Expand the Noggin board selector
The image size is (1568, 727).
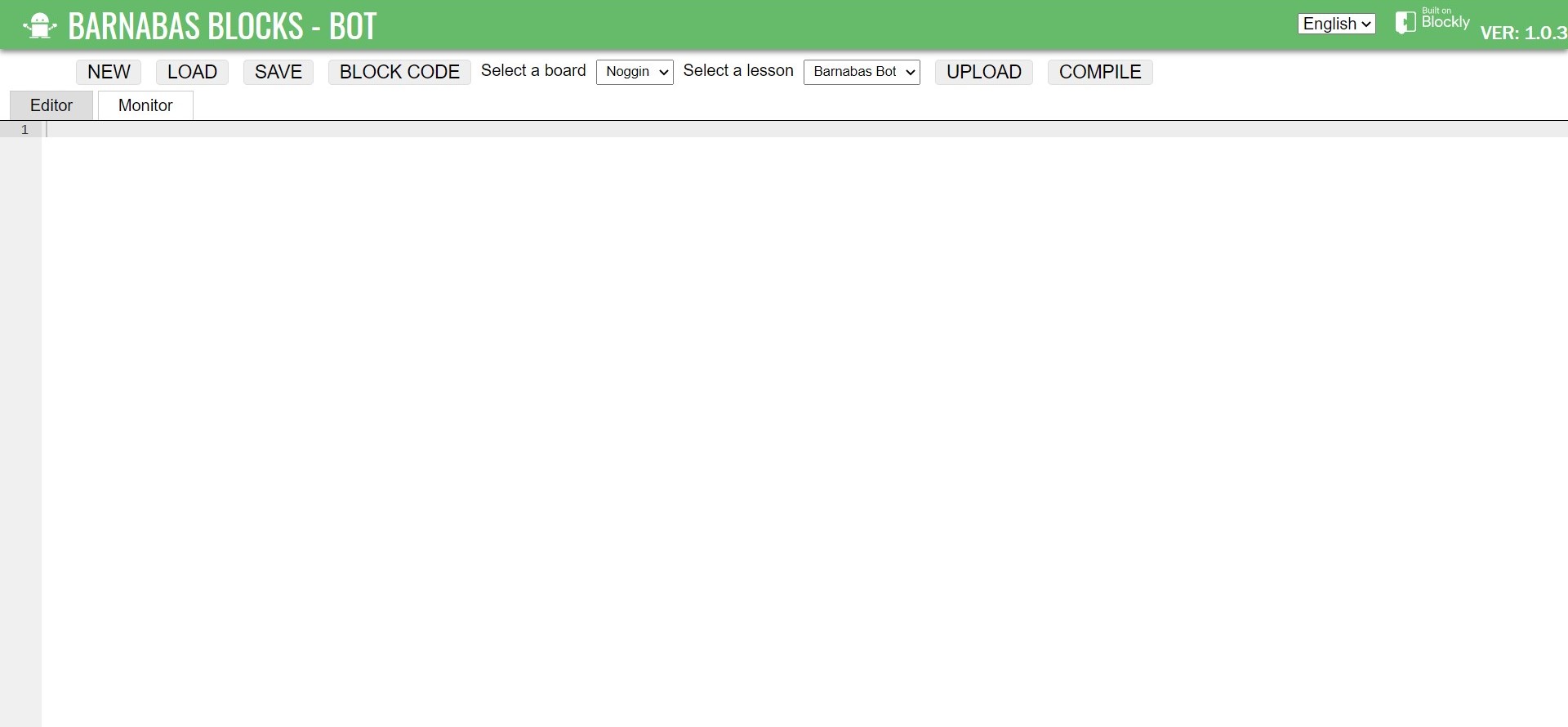coord(635,72)
